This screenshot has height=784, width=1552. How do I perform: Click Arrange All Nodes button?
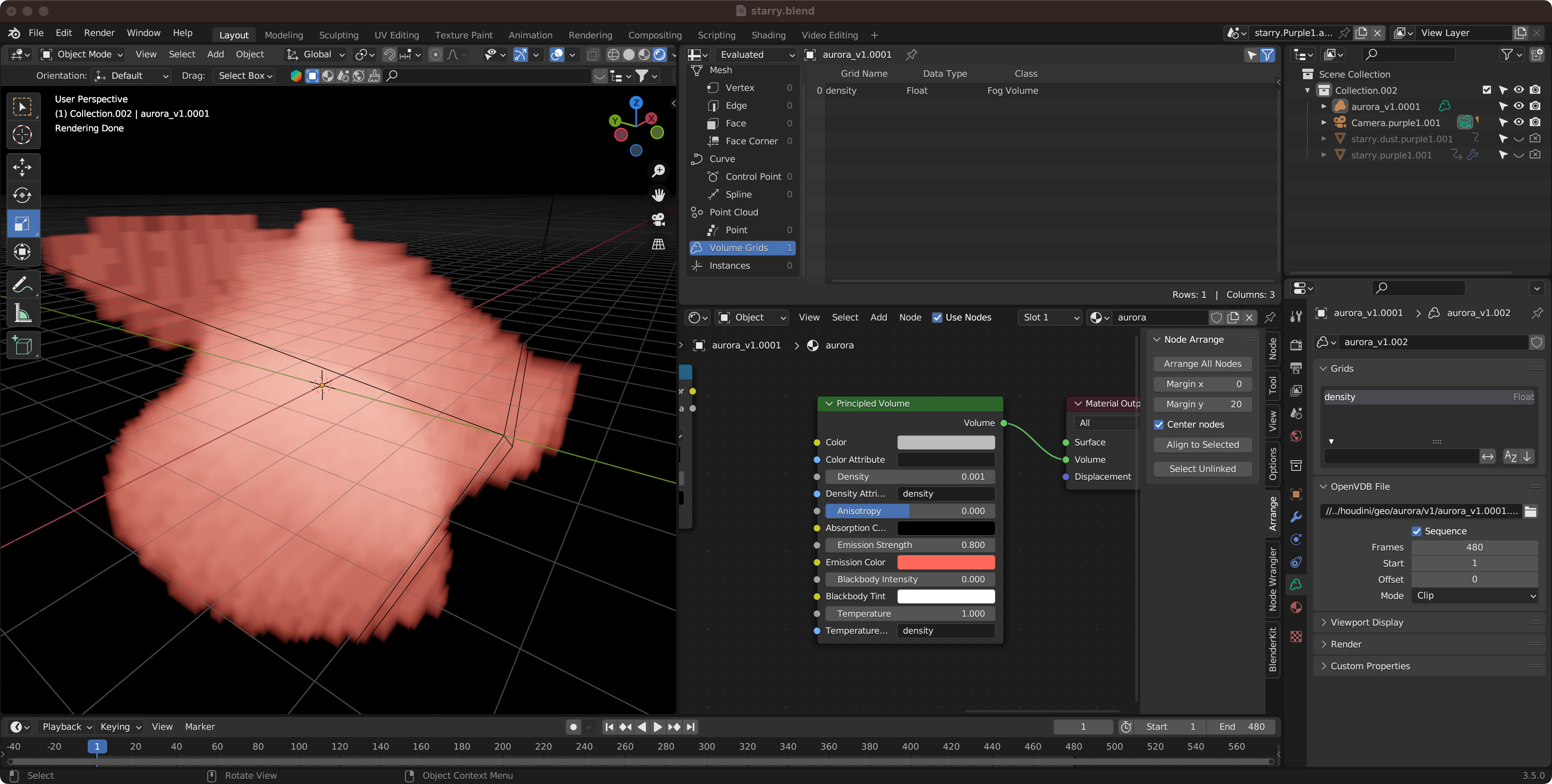click(x=1202, y=364)
